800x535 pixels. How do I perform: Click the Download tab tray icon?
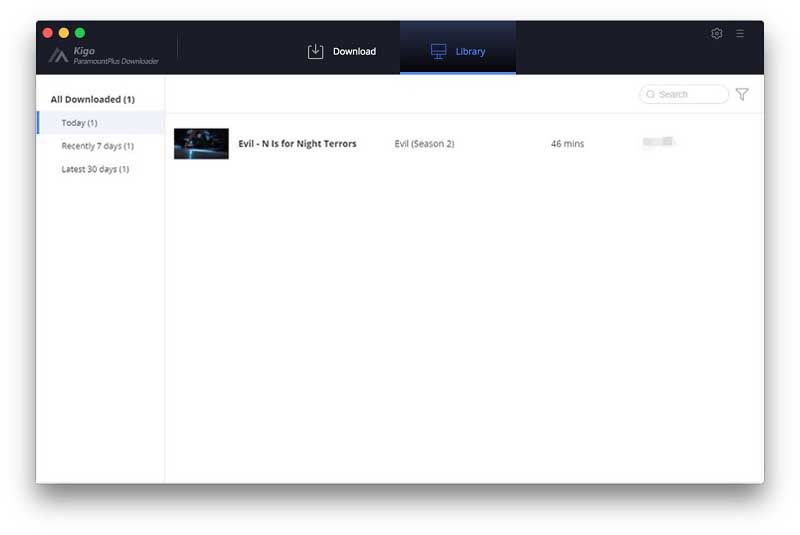click(x=315, y=52)
